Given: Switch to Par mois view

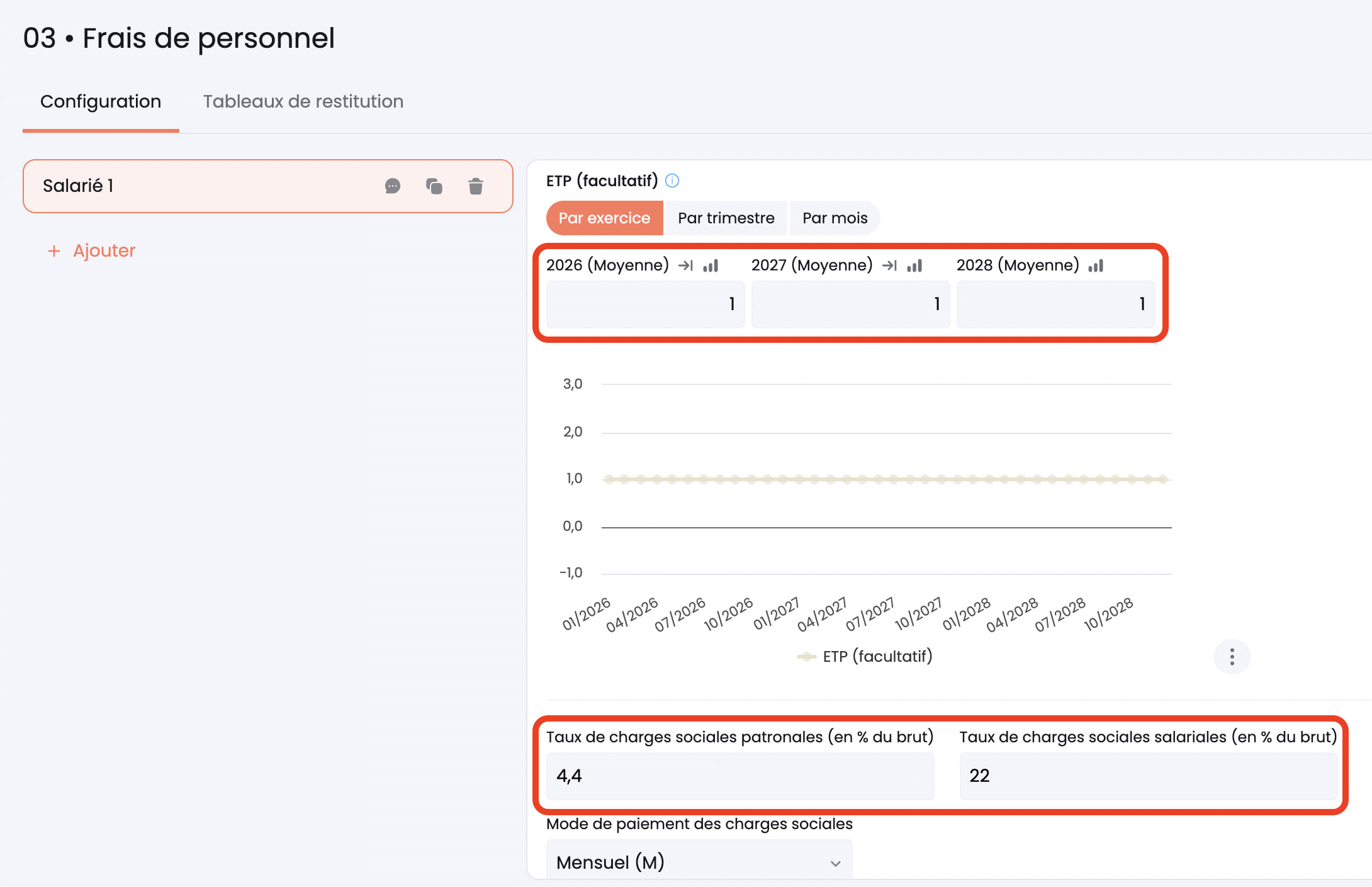Looking at the screenshot, I should pyautogui.click(x=835, y=218).
